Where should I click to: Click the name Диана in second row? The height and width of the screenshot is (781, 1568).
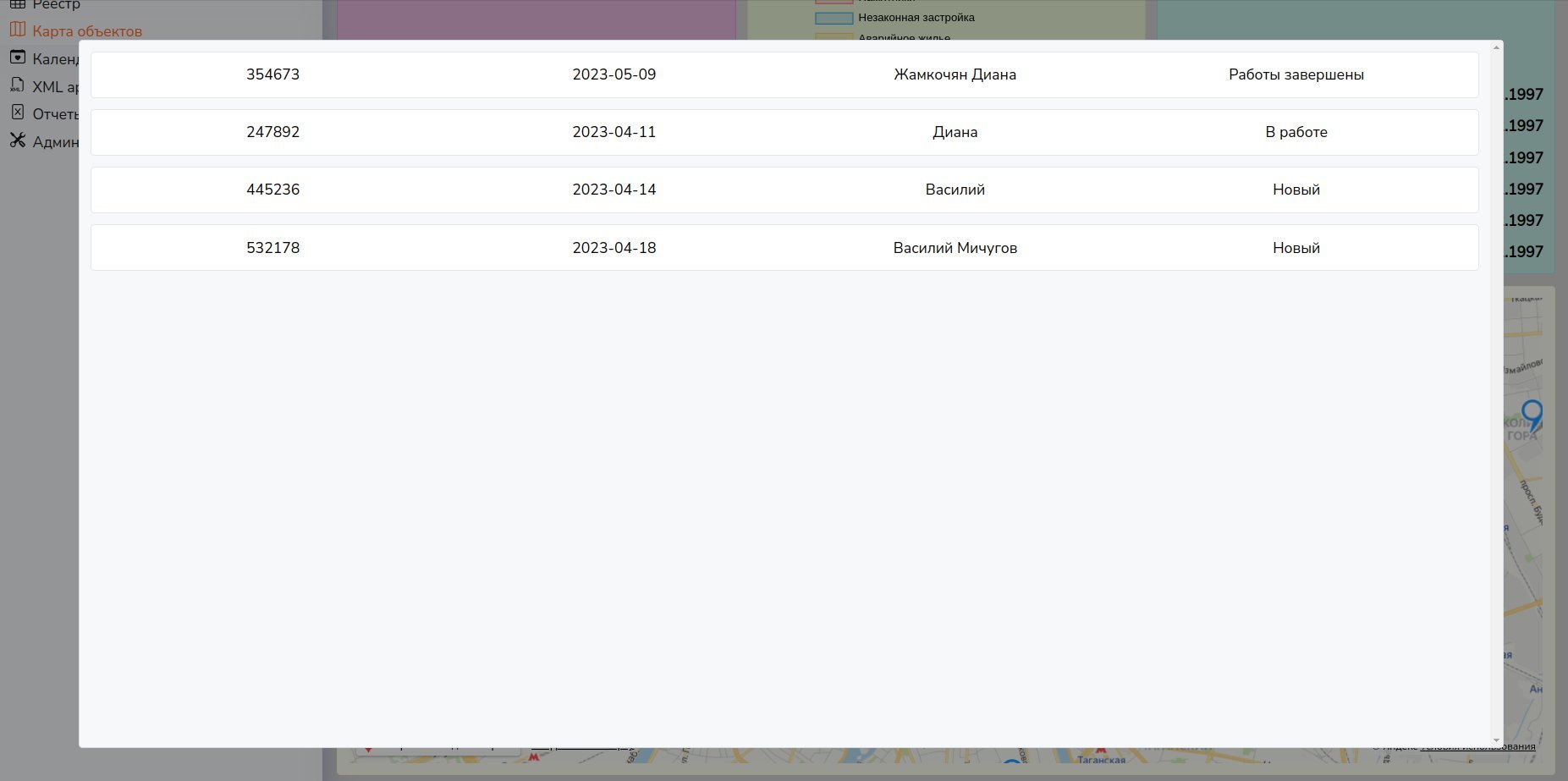point(955,132)
